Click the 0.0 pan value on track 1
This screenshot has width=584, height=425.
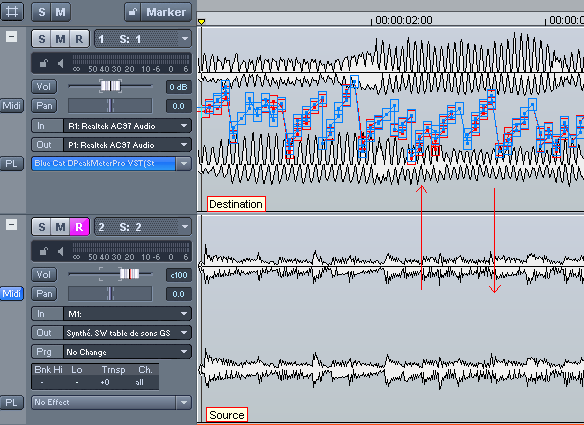[178, 106]
